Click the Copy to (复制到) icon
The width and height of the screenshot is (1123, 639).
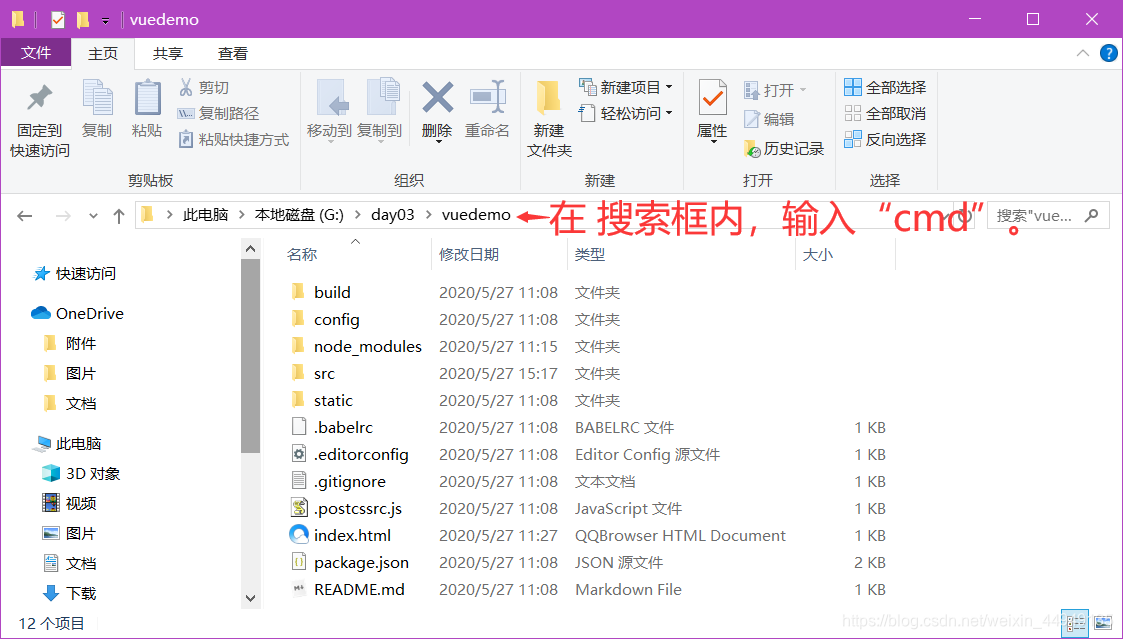(382, 97)
